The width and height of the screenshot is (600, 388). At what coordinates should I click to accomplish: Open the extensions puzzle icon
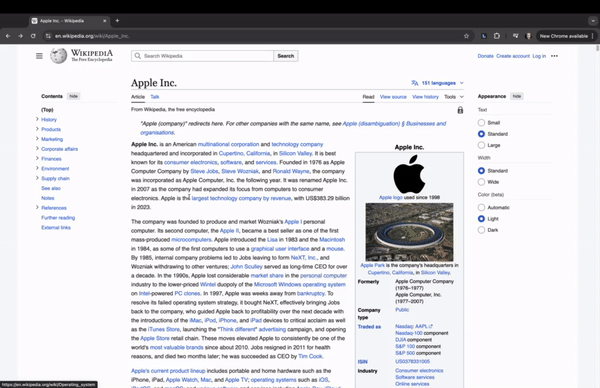coord(497,36)
